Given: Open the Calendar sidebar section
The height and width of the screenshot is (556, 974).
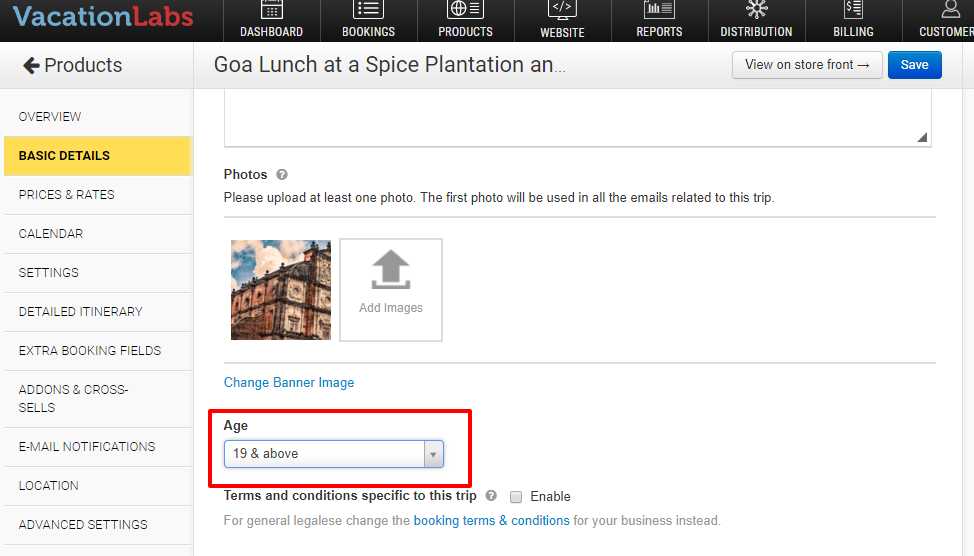Looking at the screenshot, I should (51, 234).
